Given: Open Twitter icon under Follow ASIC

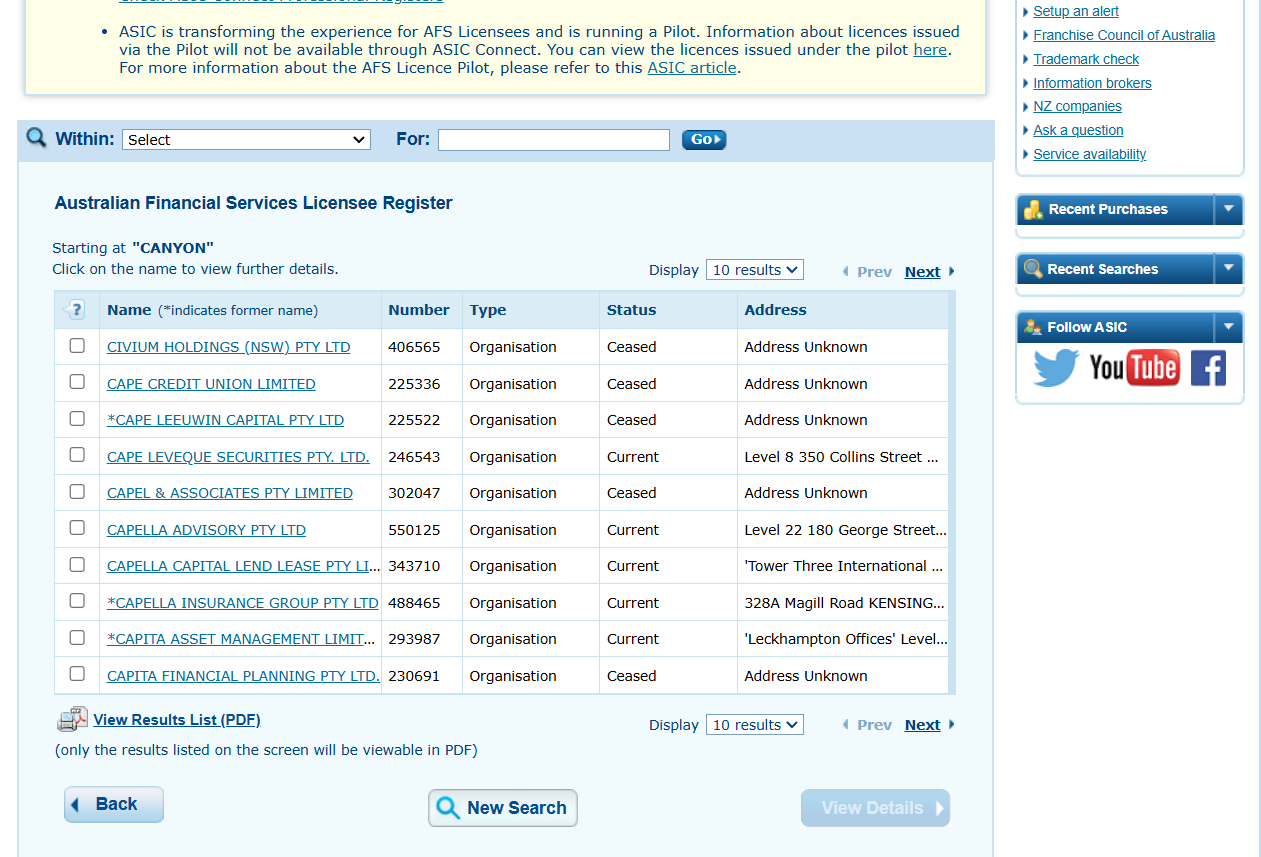Looking at the screenshot, I should 1056,368.
